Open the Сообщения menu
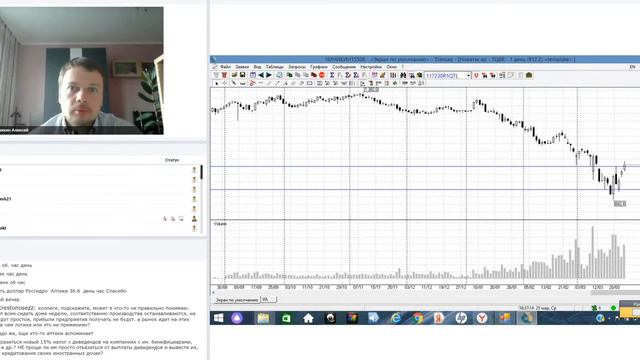The height and width of the screenshot is (360, 640). pyautogui.click(x=344, y=67)
